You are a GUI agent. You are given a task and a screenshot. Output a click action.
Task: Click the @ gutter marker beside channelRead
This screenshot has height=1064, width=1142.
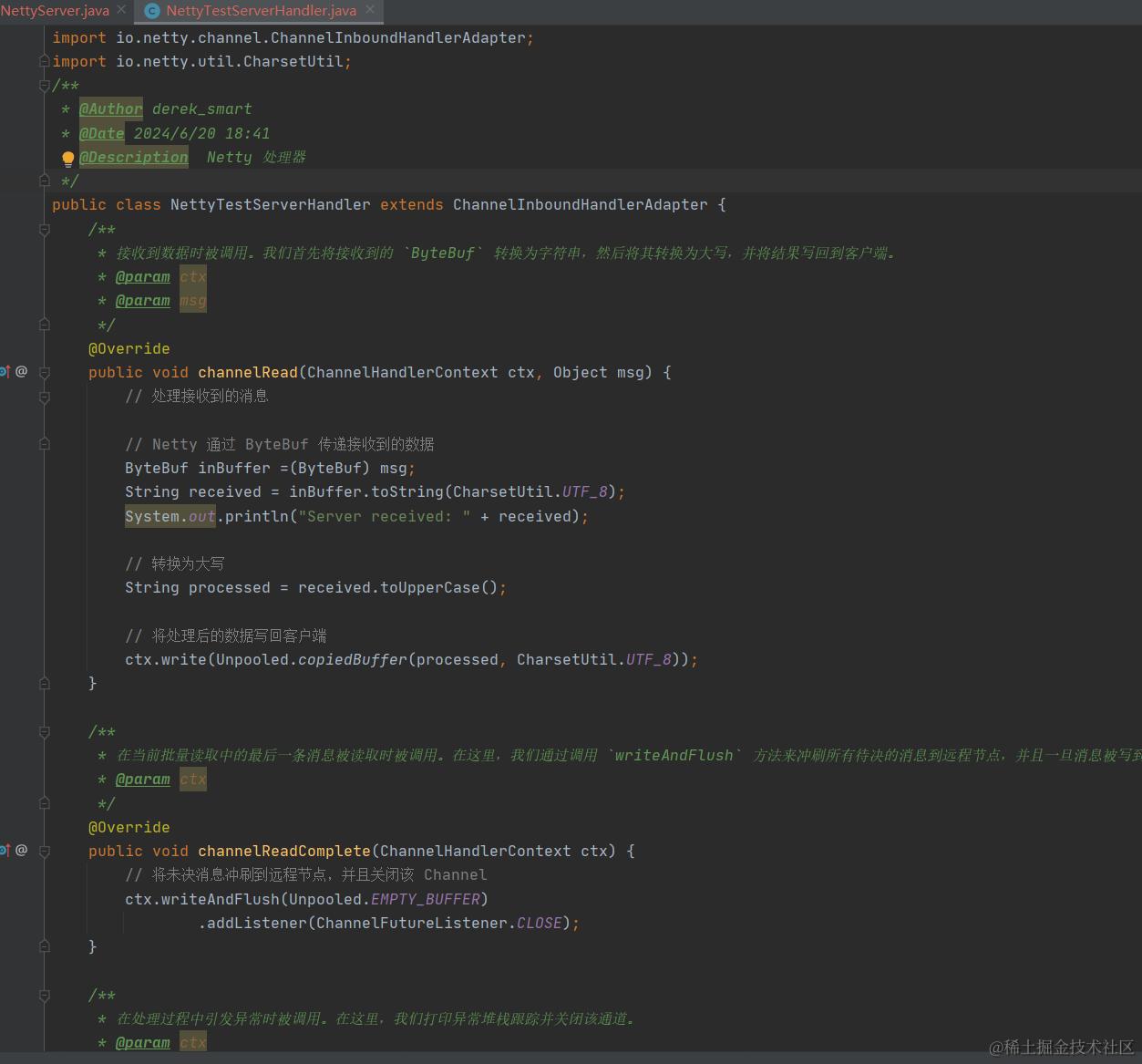pos(21,371)
